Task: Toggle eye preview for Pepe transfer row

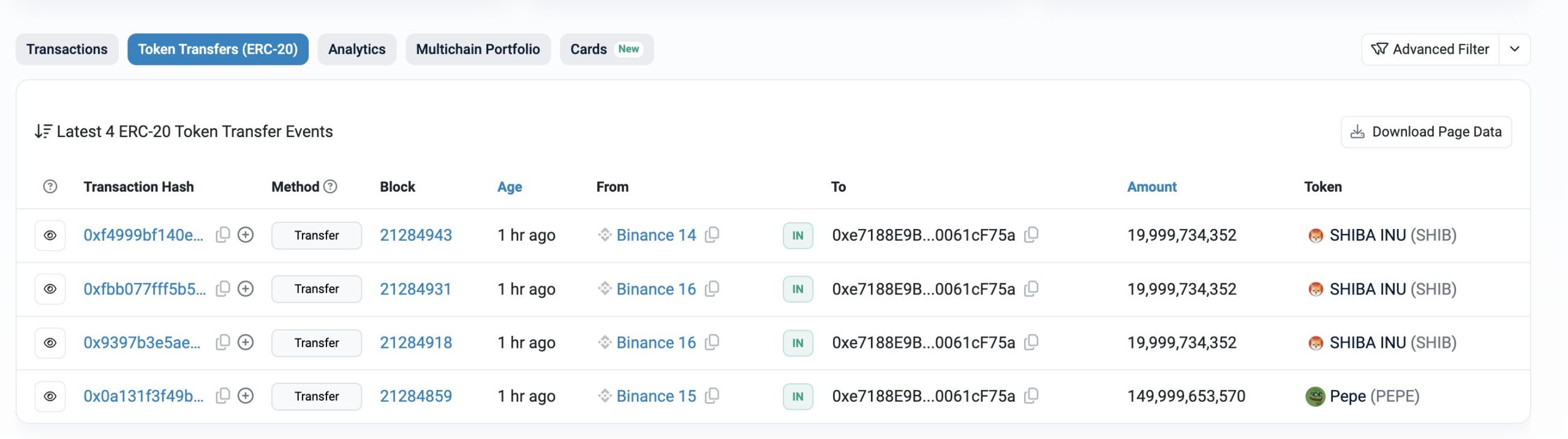Action: (50, 397)
